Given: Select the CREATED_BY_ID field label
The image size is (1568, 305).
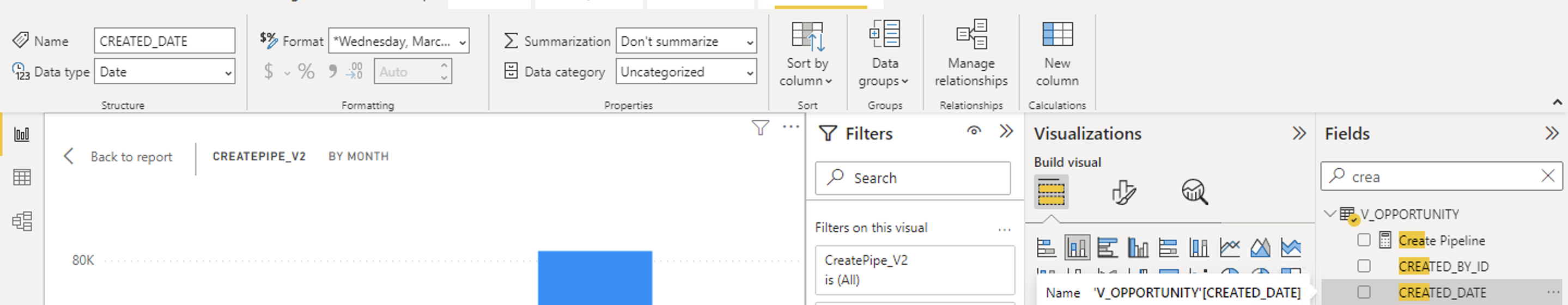Looking at the screenshot, I should click(1443, 267).
